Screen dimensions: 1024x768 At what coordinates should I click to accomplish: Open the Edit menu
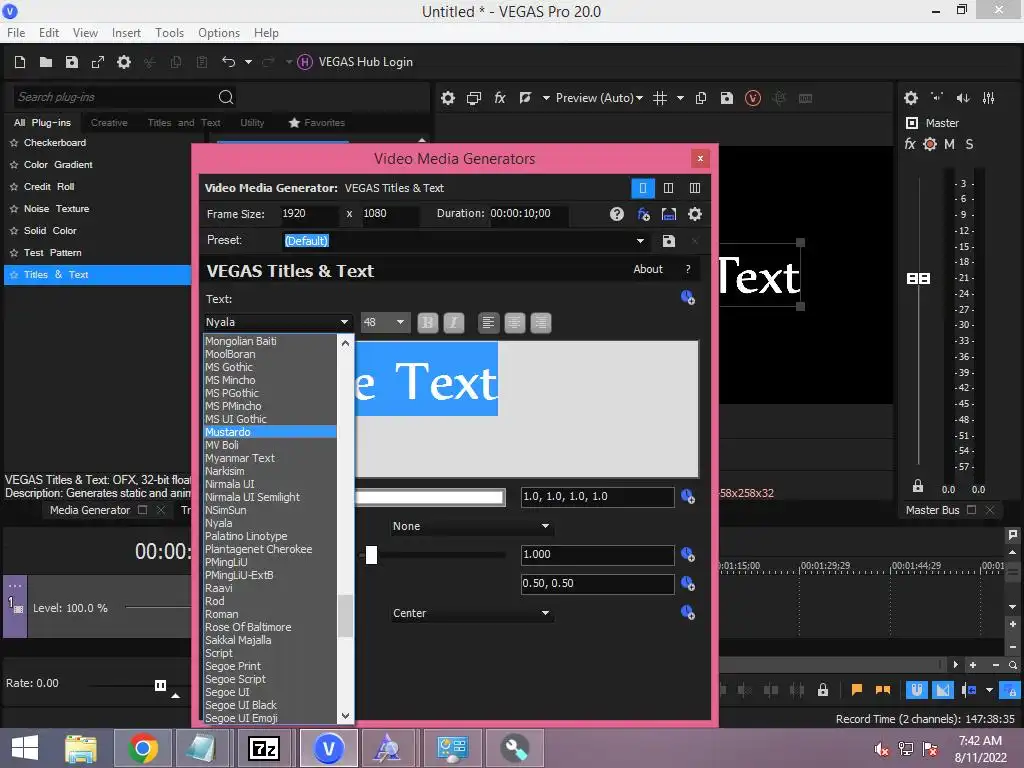tap(49, 33)
